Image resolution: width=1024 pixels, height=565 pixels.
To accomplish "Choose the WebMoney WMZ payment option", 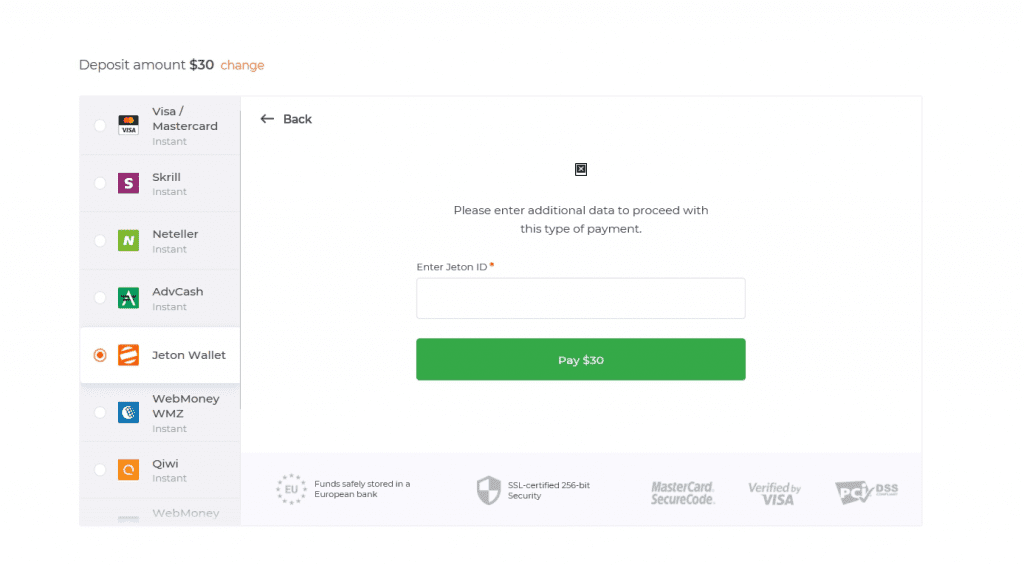I will (160, 413).
